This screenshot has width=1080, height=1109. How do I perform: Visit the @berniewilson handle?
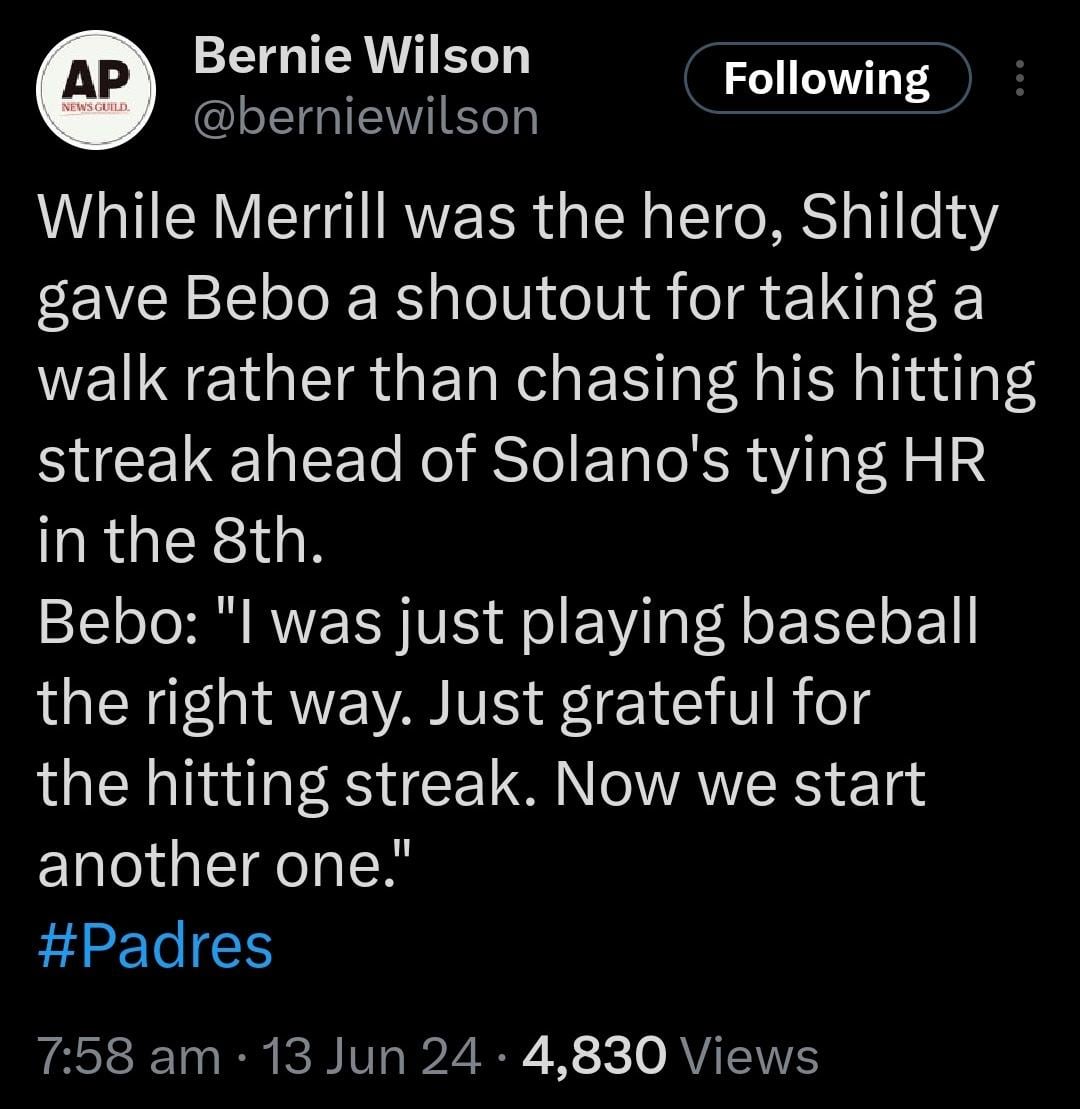[x=366, y=117]
